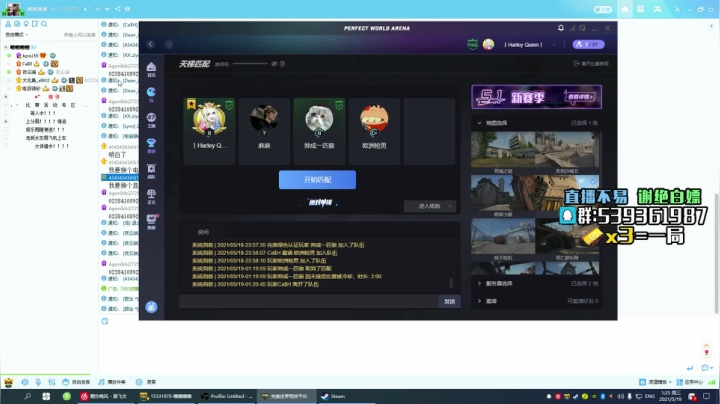Open the music accompaniment button in bottom bar

coord(112,382)
